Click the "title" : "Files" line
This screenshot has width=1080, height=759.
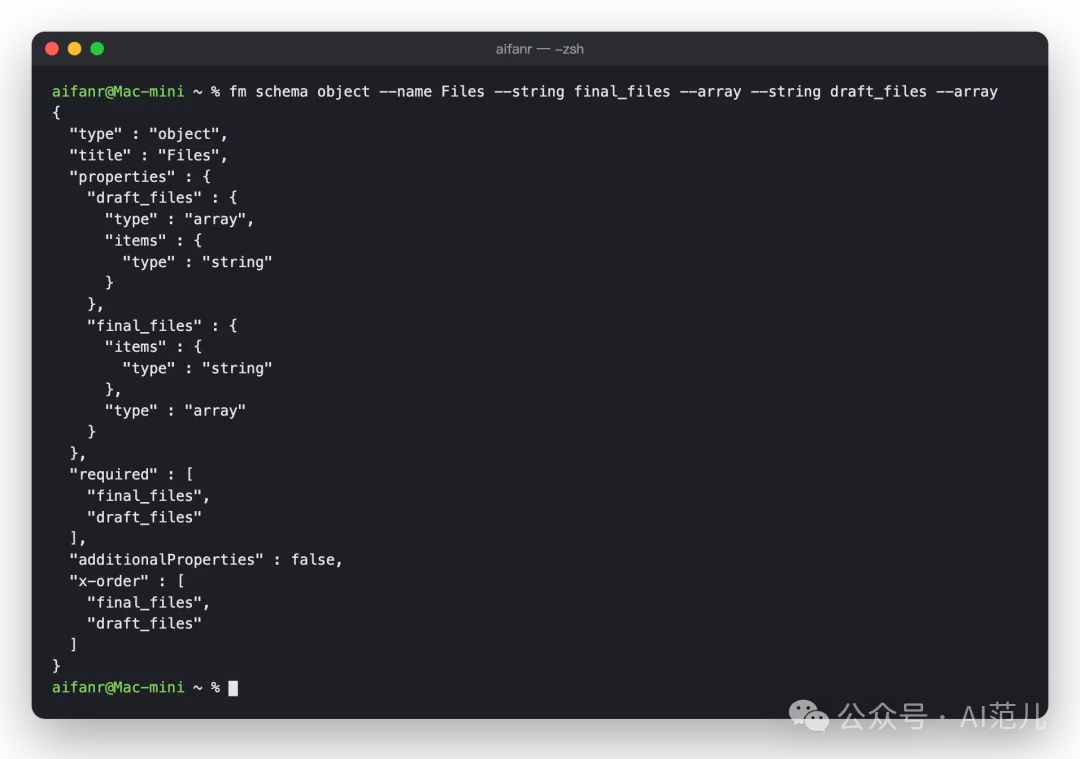click(x=148, y=155)
